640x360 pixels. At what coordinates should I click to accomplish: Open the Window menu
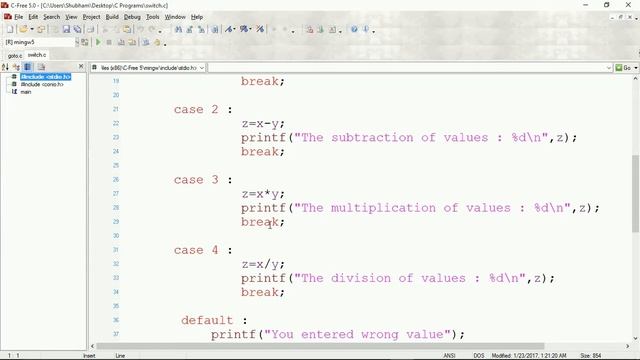click(175, 17)
